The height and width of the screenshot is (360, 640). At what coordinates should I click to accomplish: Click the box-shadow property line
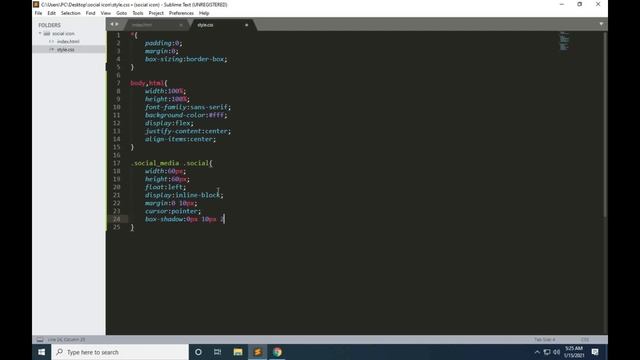[184, 219]
